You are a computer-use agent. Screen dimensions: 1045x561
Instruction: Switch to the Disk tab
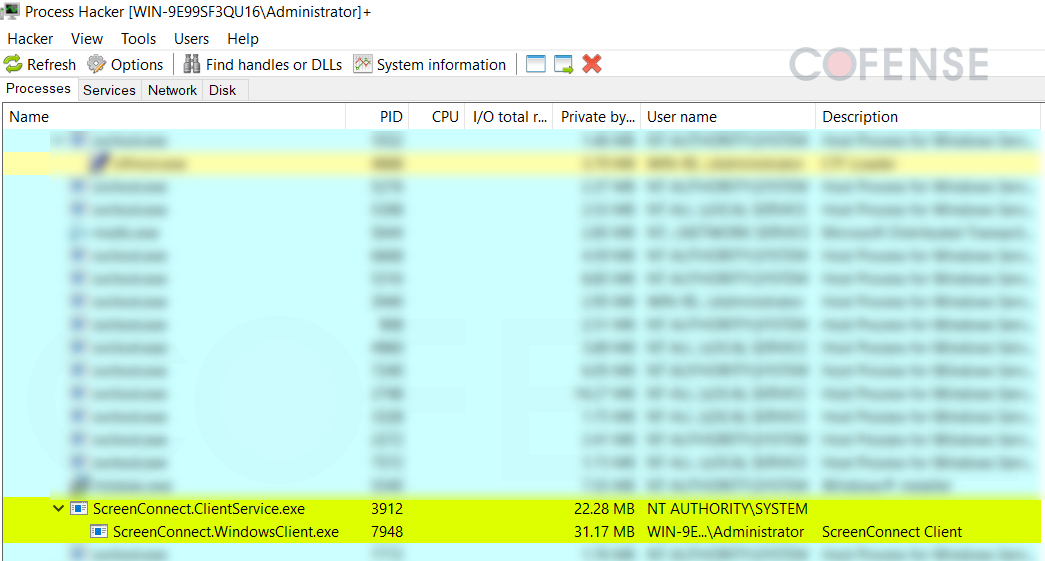(x=223, y=90)
